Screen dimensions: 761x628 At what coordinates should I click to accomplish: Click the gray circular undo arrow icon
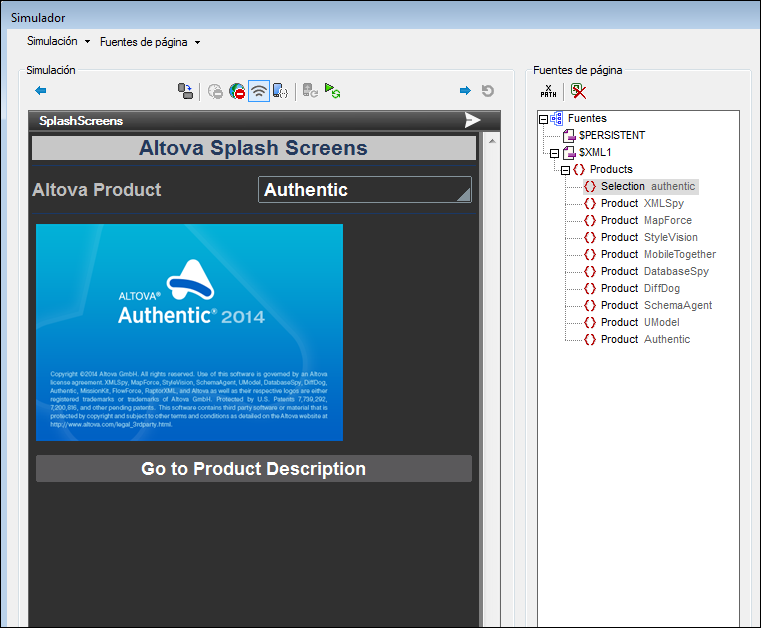tap(488, 91)
